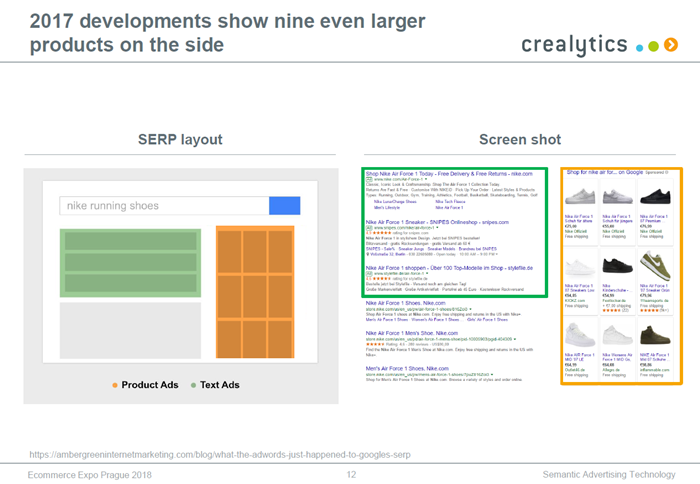Open 'Shop Nike Air Force 1 Today' ad headline

(449, 174)
